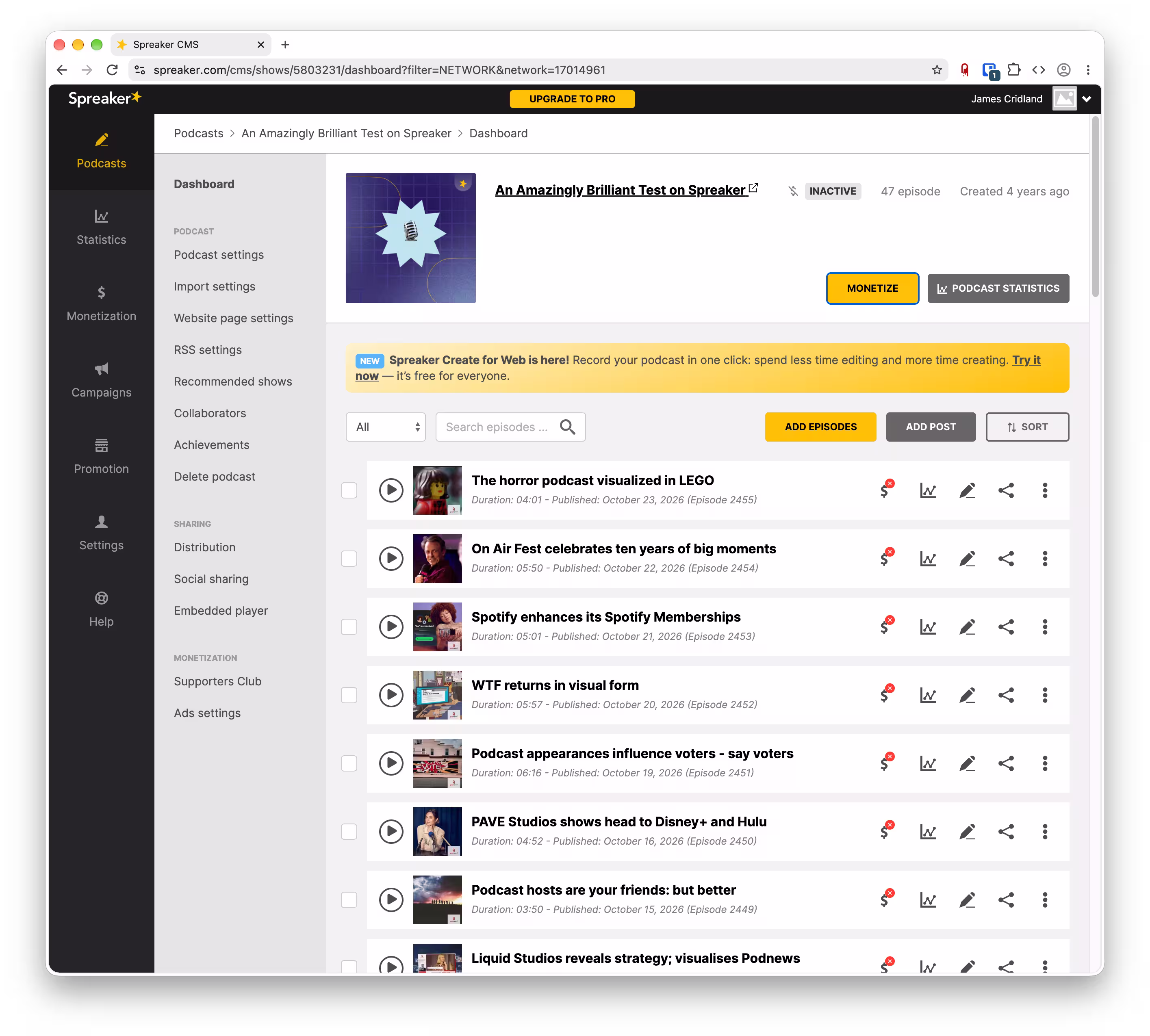Open the All episodes filter dropdown
The height and width of the screenshot is (1036, 1150).
[x=385, y=427]
